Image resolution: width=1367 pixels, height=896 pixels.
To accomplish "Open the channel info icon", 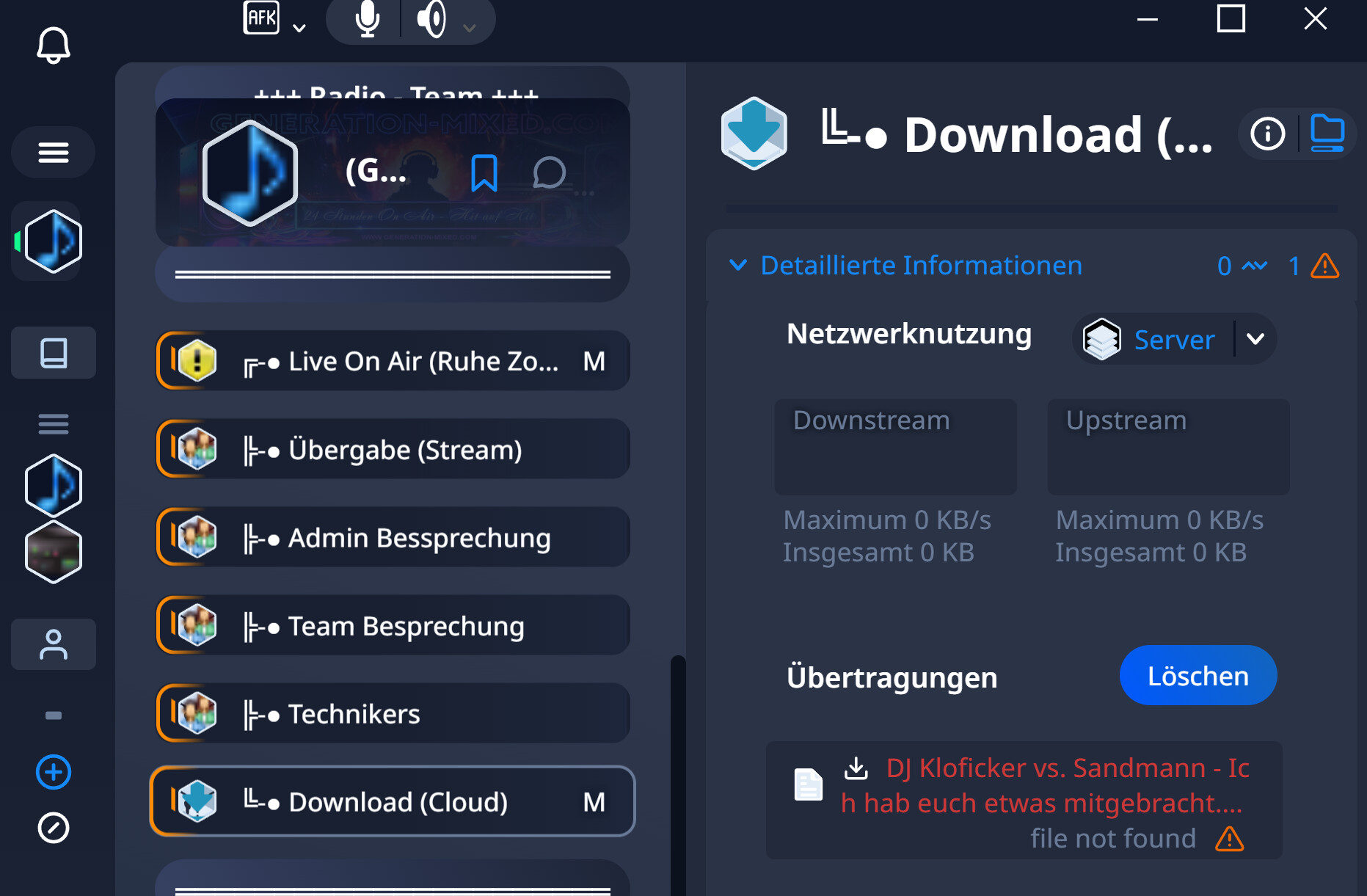I will point(1267,134).
